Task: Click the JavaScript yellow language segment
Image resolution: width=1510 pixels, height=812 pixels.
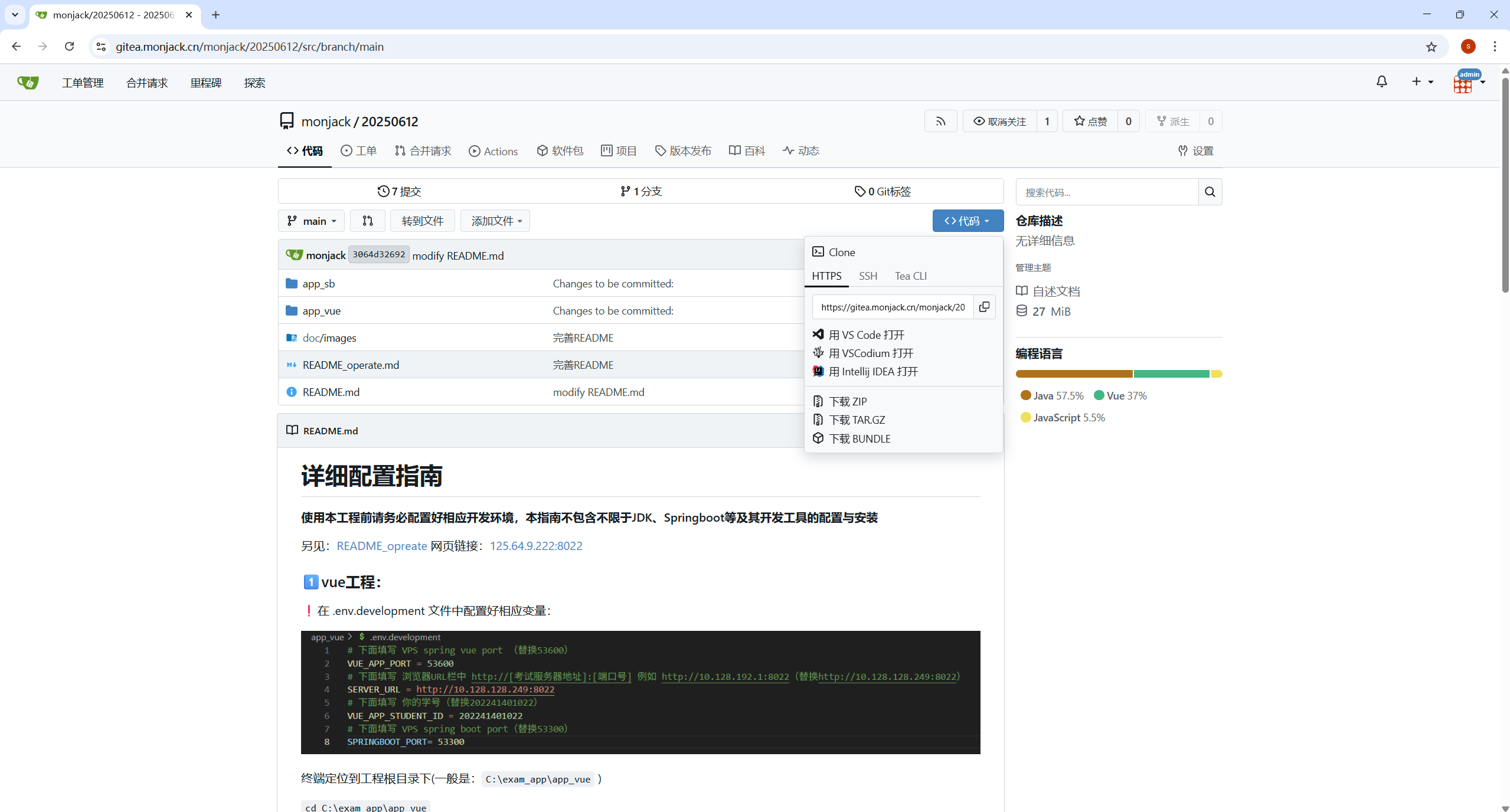Action: [x=1216, y=374]
